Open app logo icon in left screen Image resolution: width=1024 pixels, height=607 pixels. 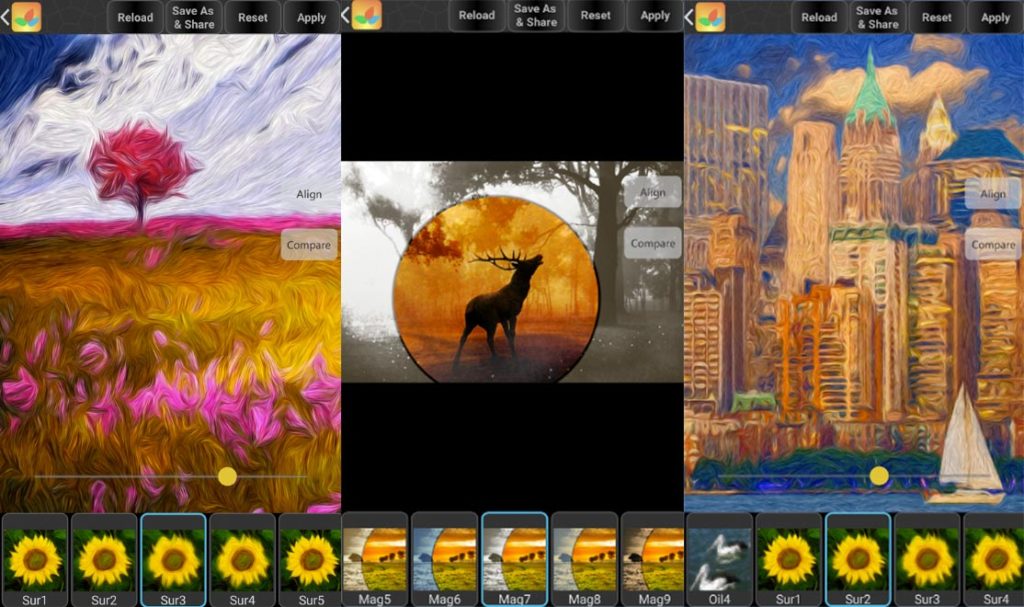[26, 17]
